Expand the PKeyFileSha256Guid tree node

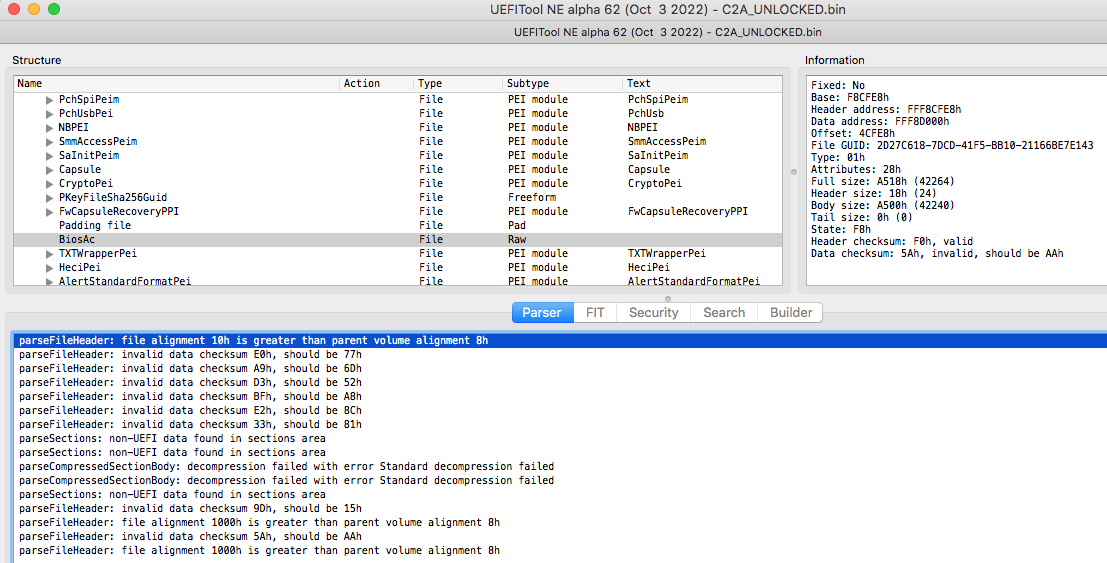point(49,198)
